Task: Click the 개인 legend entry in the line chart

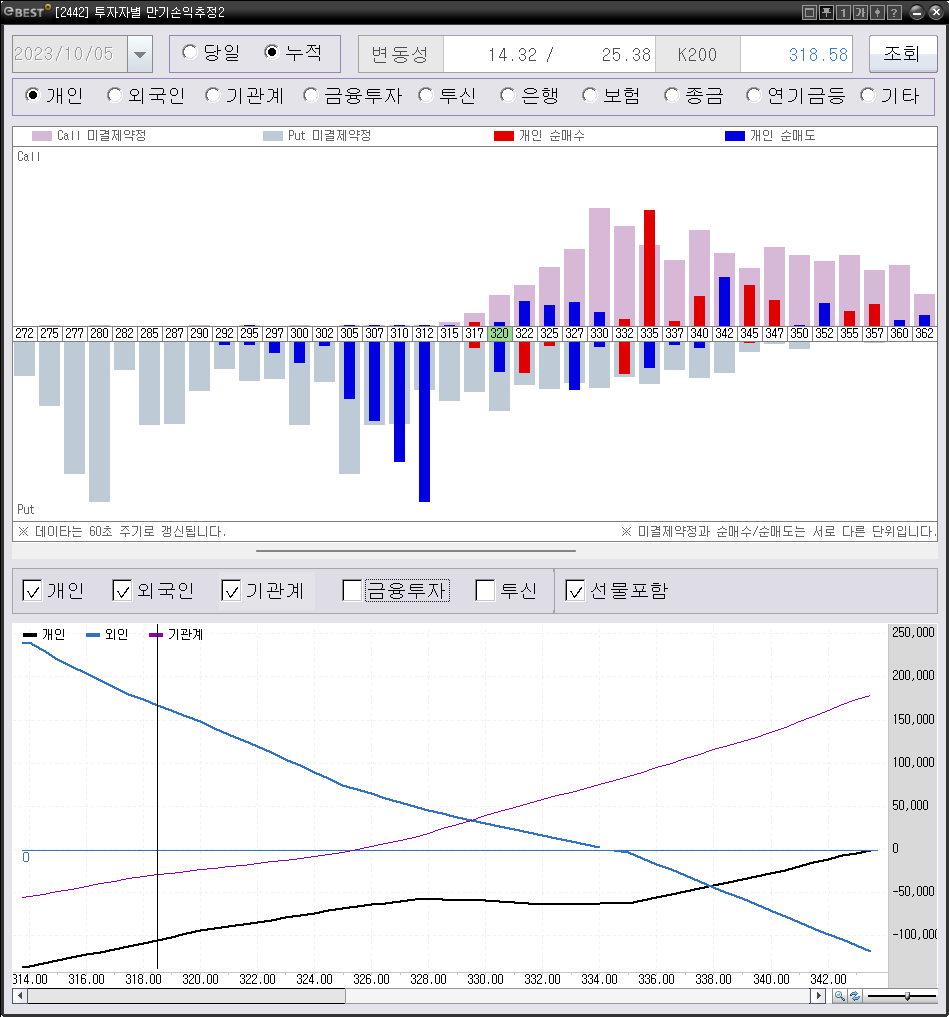Action: coord(44,635)
